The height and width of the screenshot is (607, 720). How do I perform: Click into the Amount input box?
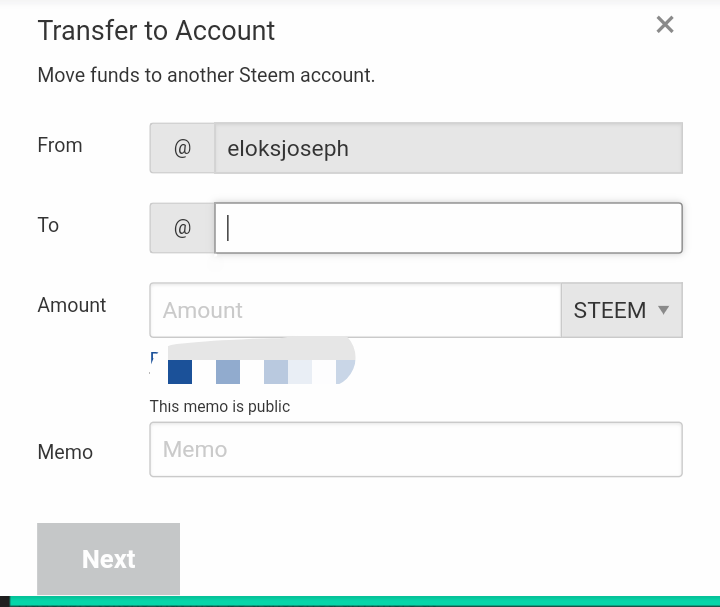pos(355,310)
